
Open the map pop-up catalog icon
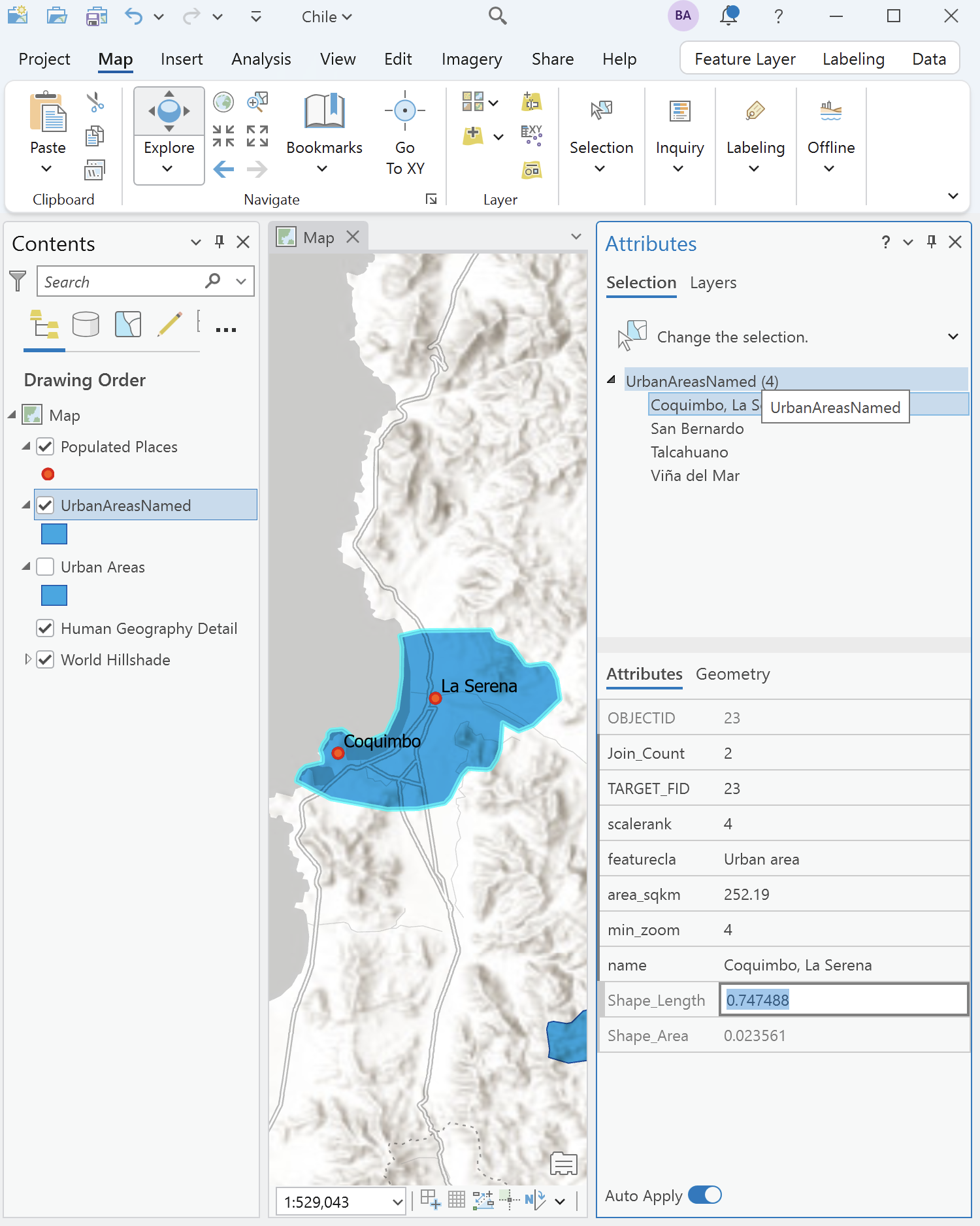tap(564, 1164)
